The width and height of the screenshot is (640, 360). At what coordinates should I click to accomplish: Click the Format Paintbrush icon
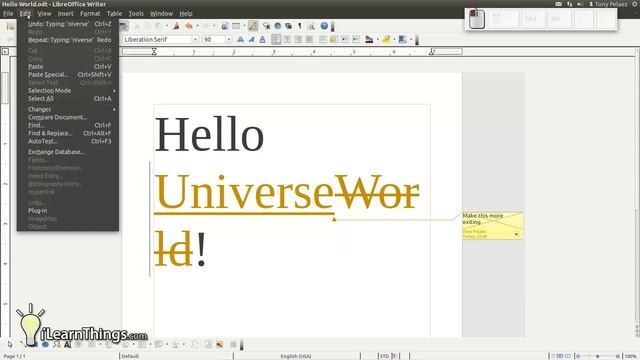176,26
